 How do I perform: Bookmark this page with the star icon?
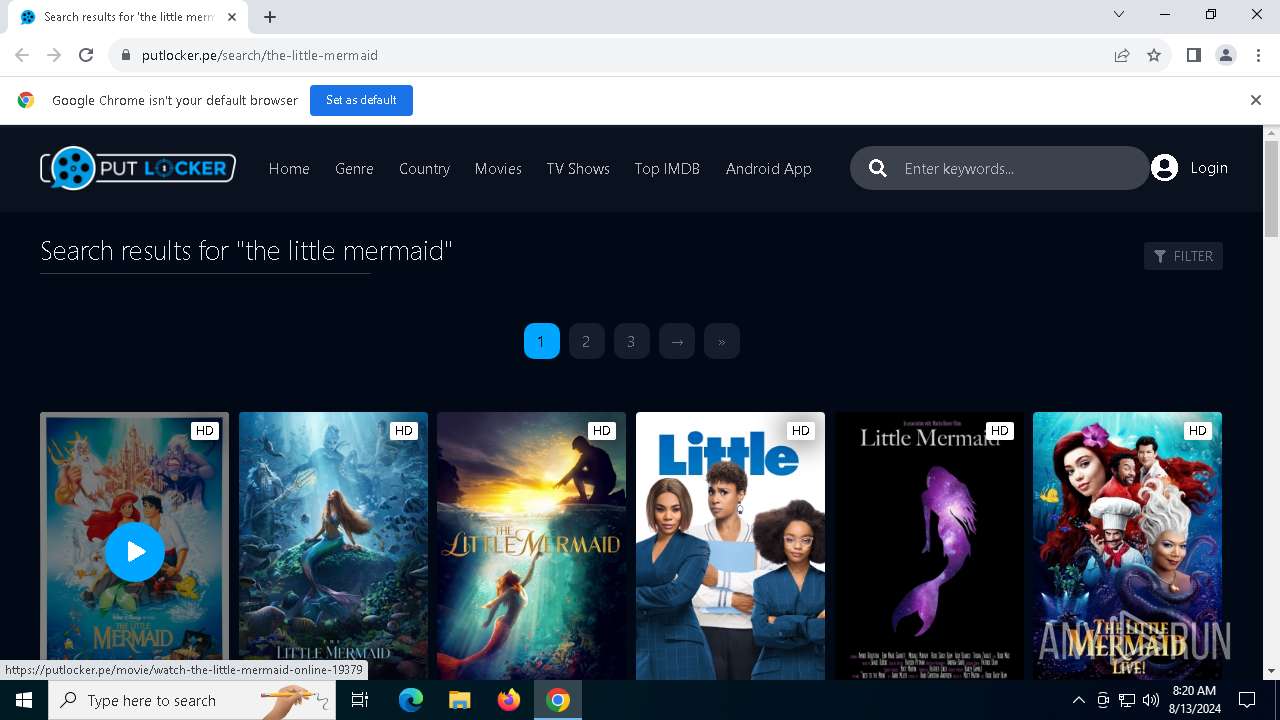(1154, 55)
